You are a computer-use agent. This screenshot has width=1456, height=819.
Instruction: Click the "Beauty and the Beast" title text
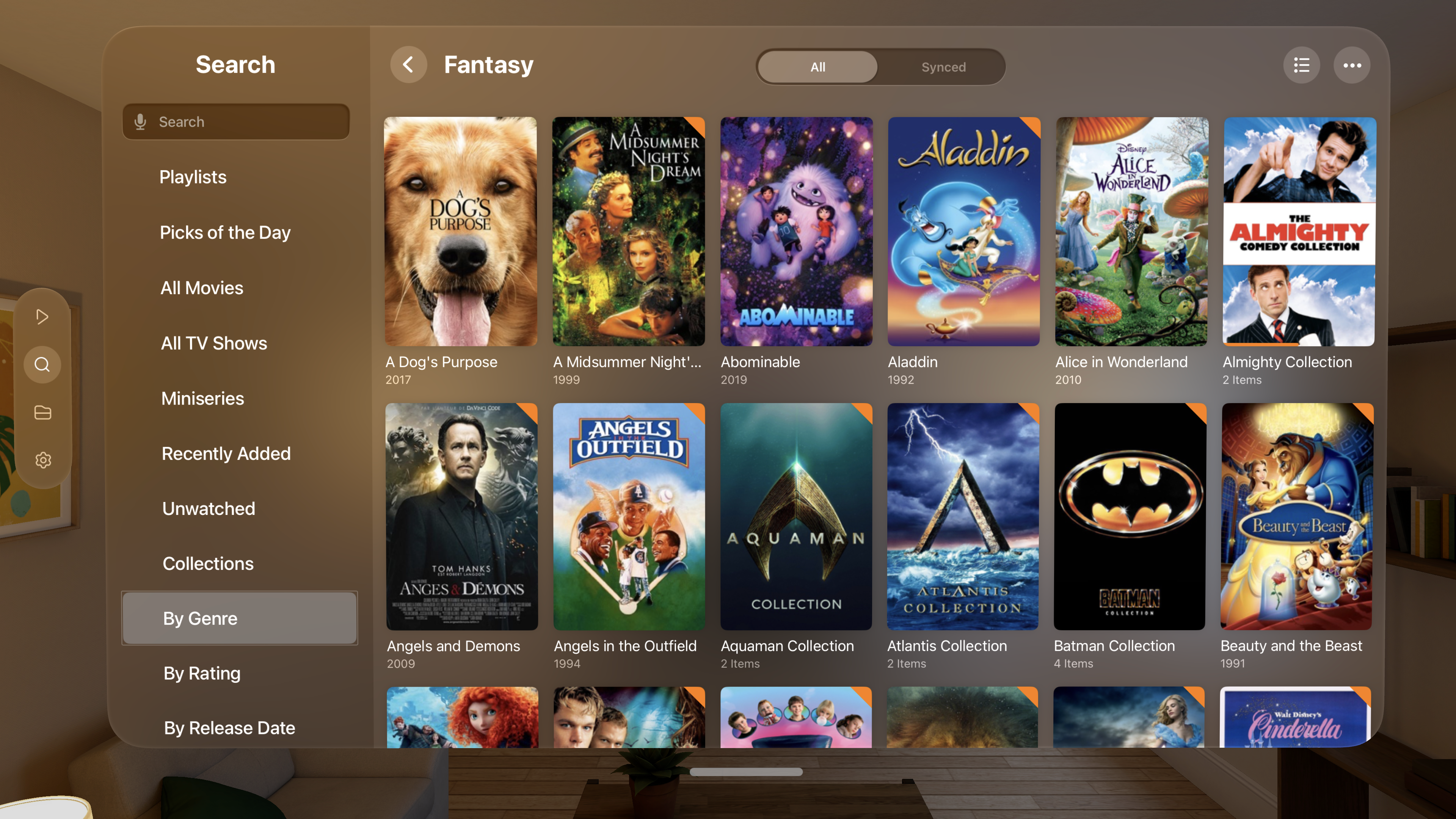pyautogui.click(x=1291, y=645)
